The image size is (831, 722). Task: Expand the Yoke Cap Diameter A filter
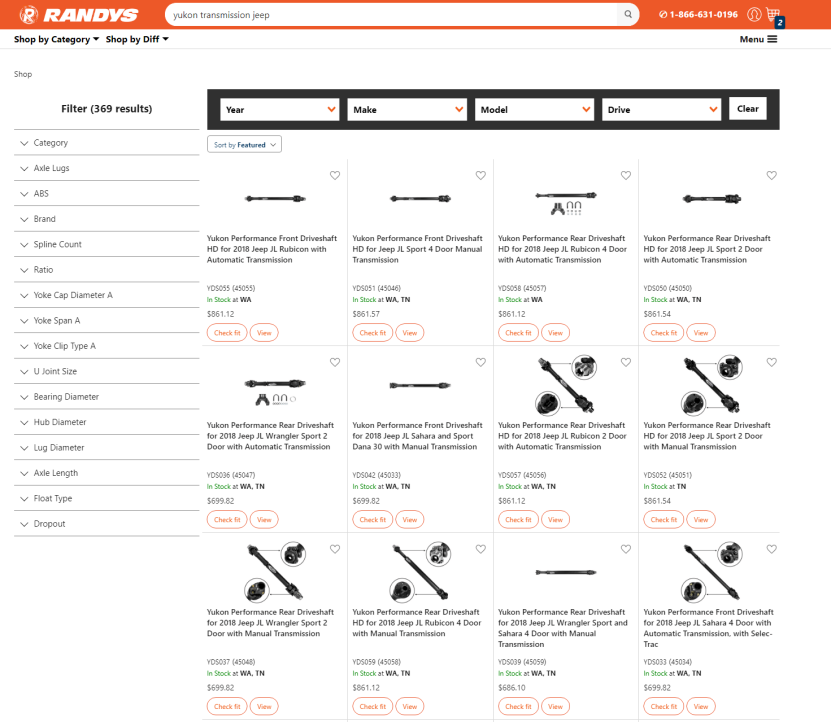(107, 295)
